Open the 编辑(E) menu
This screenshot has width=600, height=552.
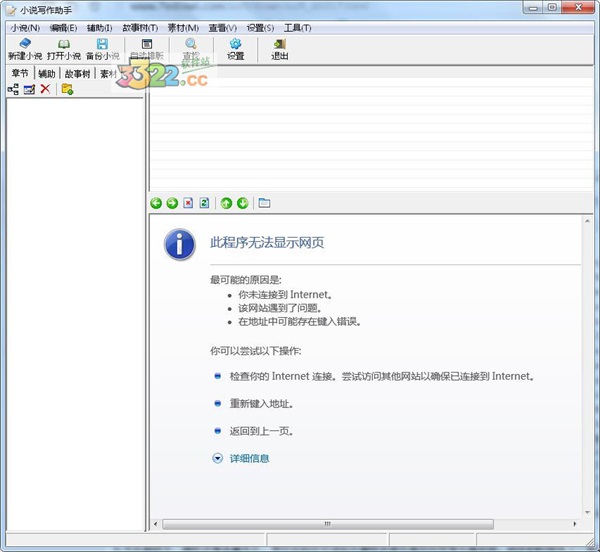click(64, 28)
